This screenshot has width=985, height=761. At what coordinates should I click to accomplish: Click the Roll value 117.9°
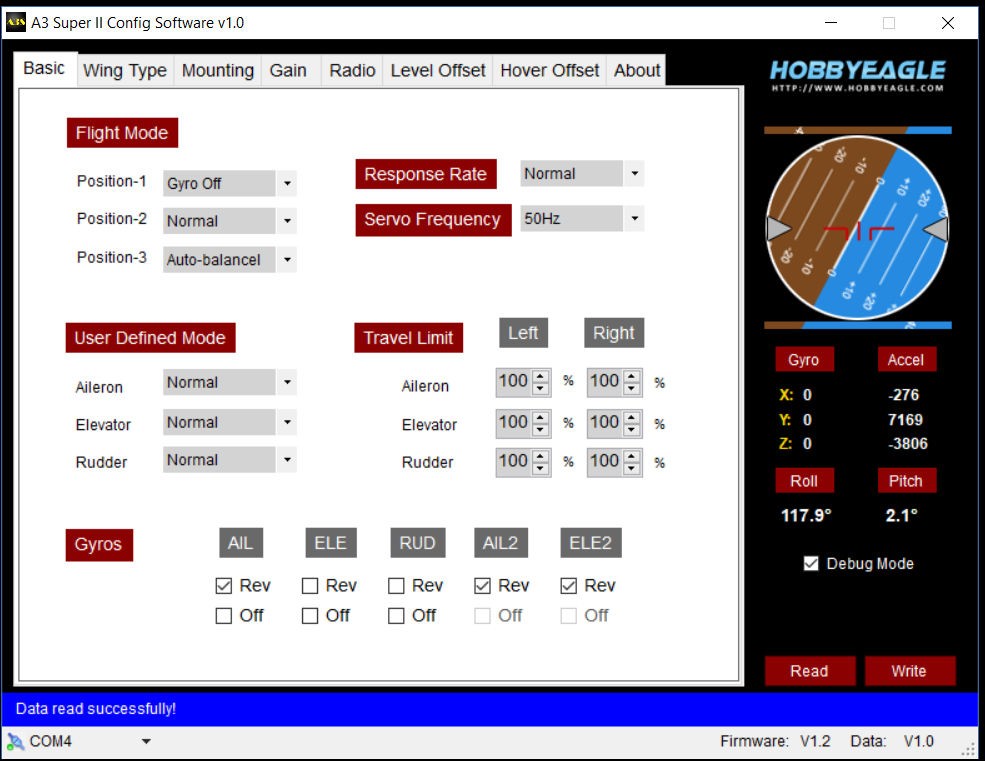click(x=806, y=516)
